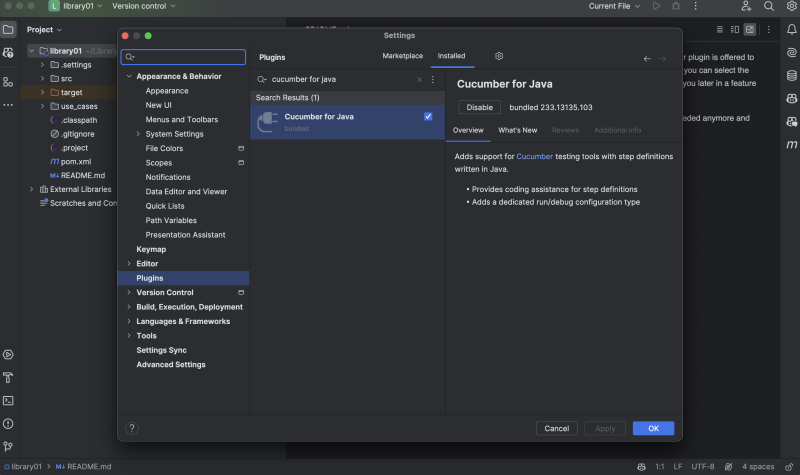Switch editor to editor-and-preview mode
800x475 pixels.
point(735,30)
